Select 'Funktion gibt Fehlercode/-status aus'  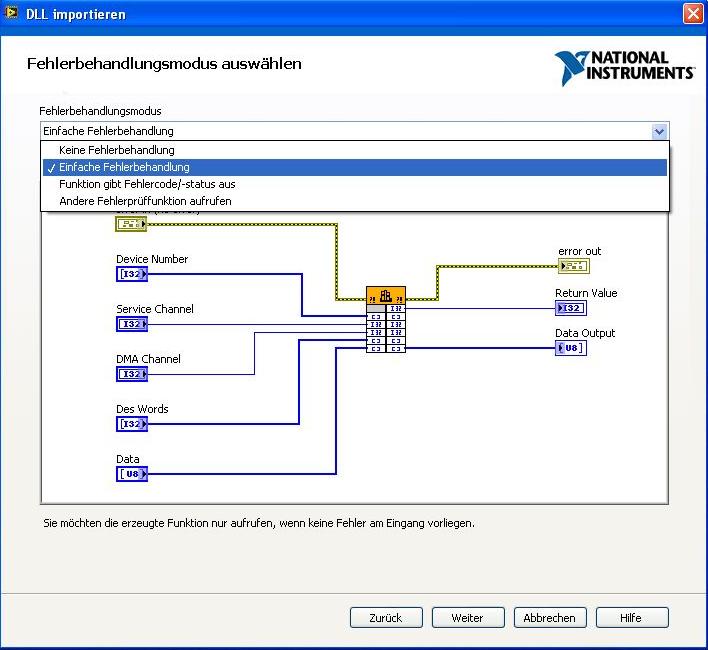pos(147,184)
